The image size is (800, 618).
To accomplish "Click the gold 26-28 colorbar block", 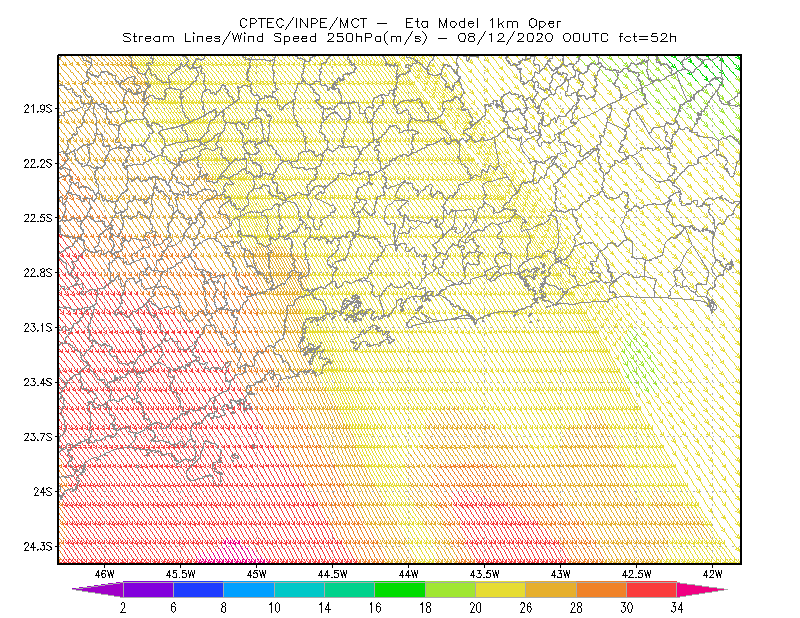I will 551,589.
